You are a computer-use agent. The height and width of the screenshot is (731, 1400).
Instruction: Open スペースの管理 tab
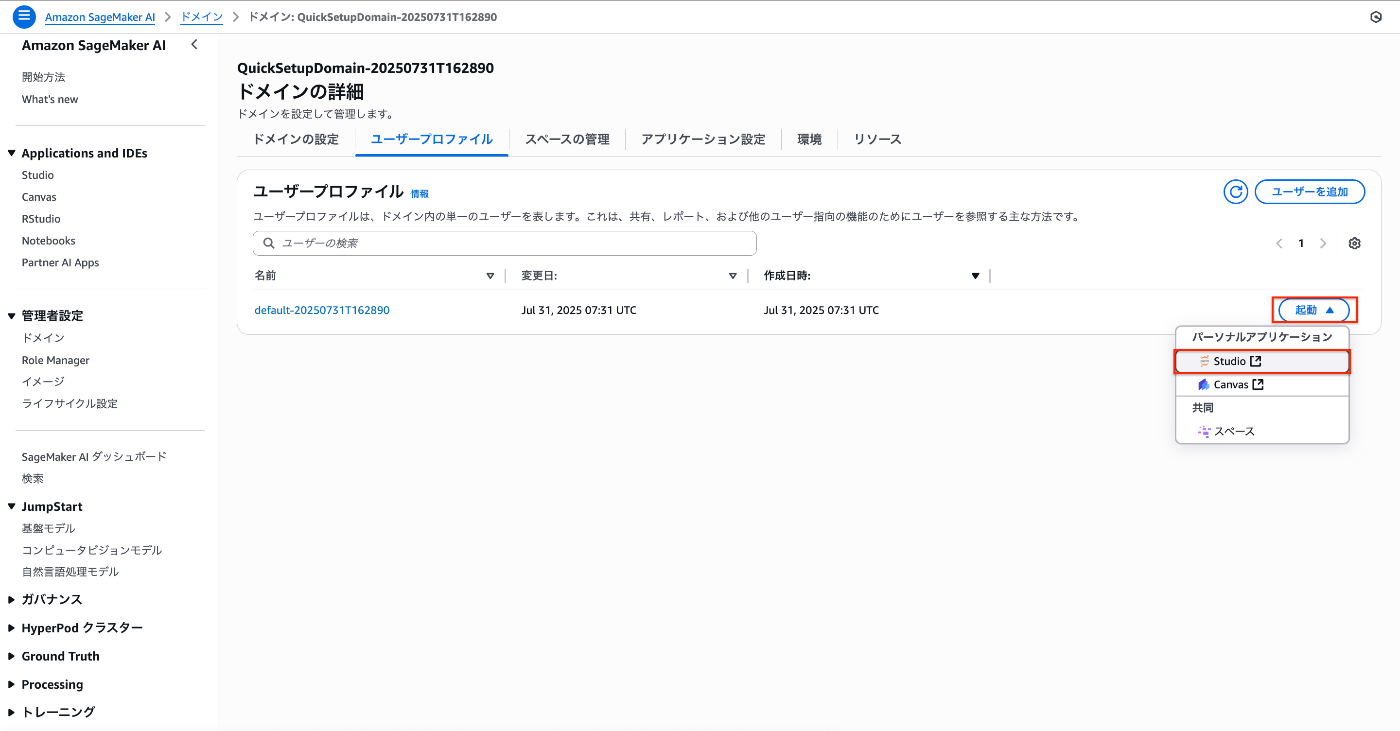[x=567, y=139]
